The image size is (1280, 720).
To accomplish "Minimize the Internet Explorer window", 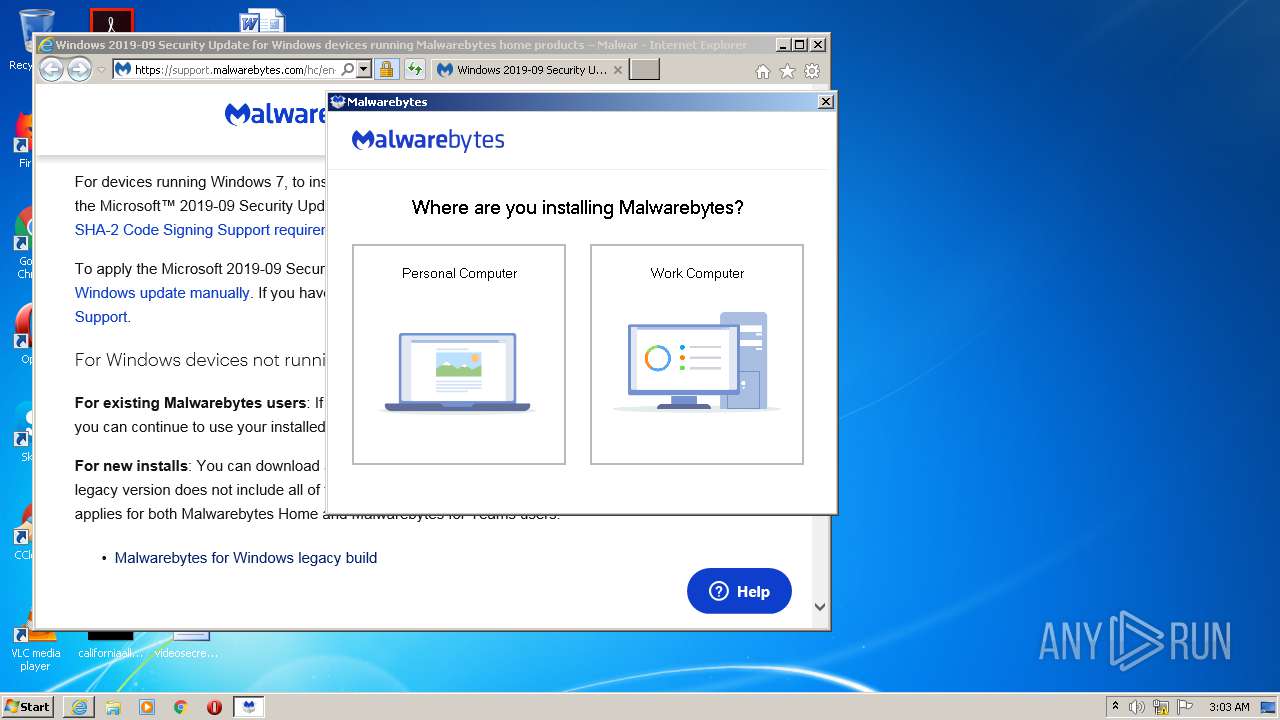I will tap(782, 45).
